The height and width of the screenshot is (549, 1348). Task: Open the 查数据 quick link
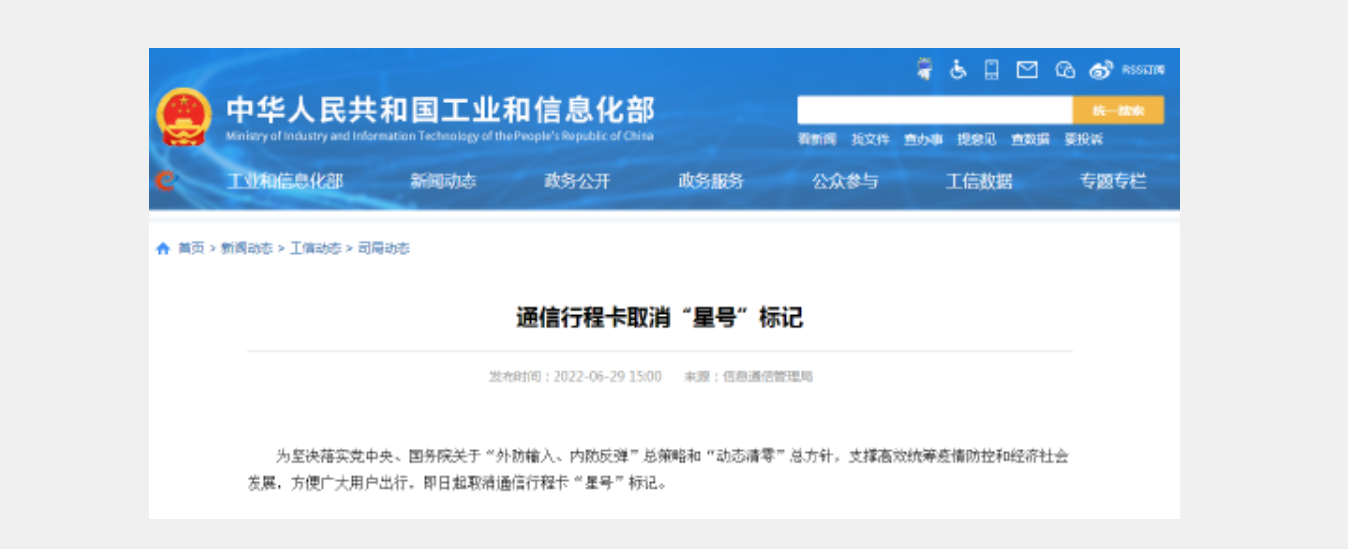click(1030, 140)
